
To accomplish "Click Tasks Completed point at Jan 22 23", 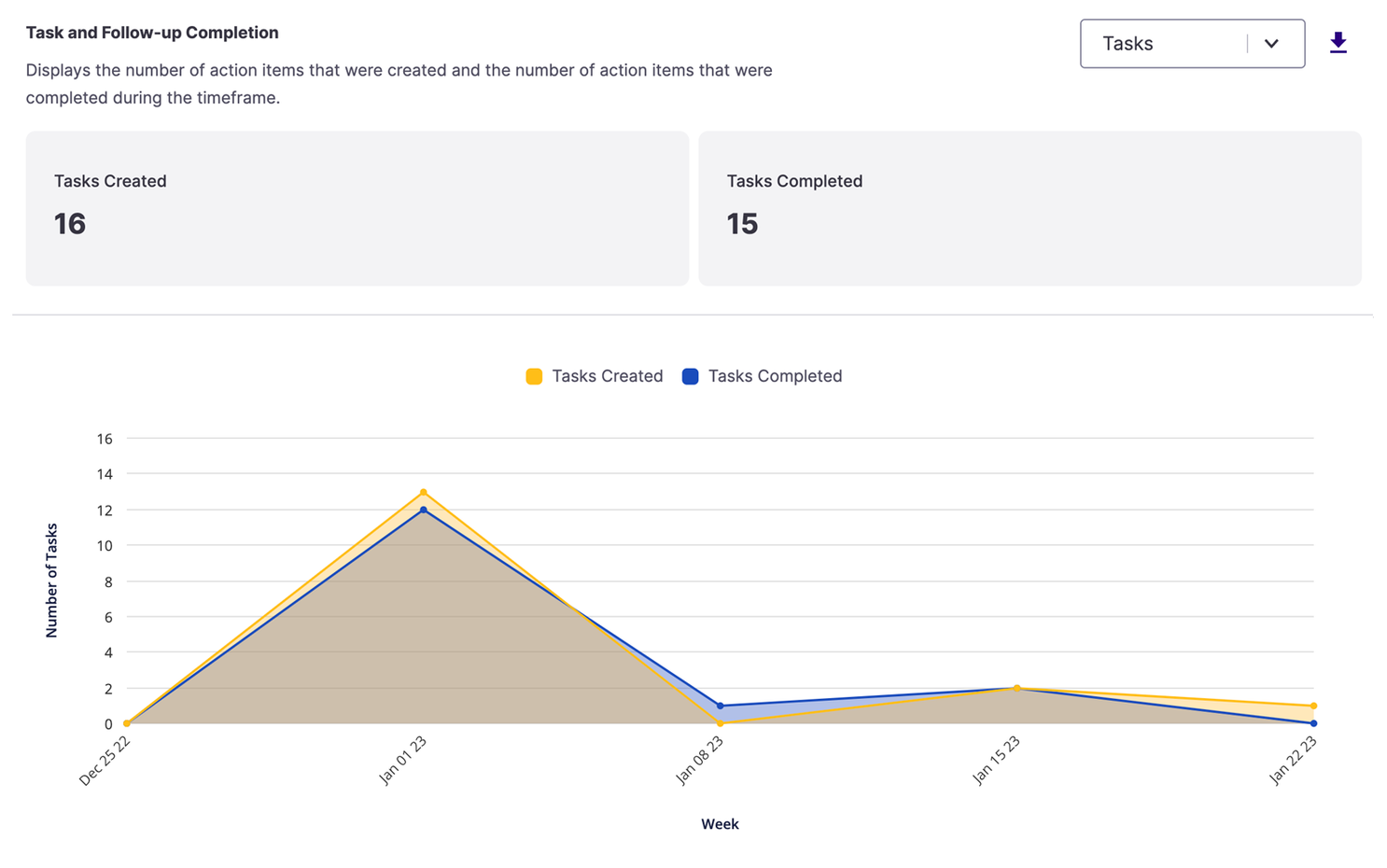I will coord(1313,723).
